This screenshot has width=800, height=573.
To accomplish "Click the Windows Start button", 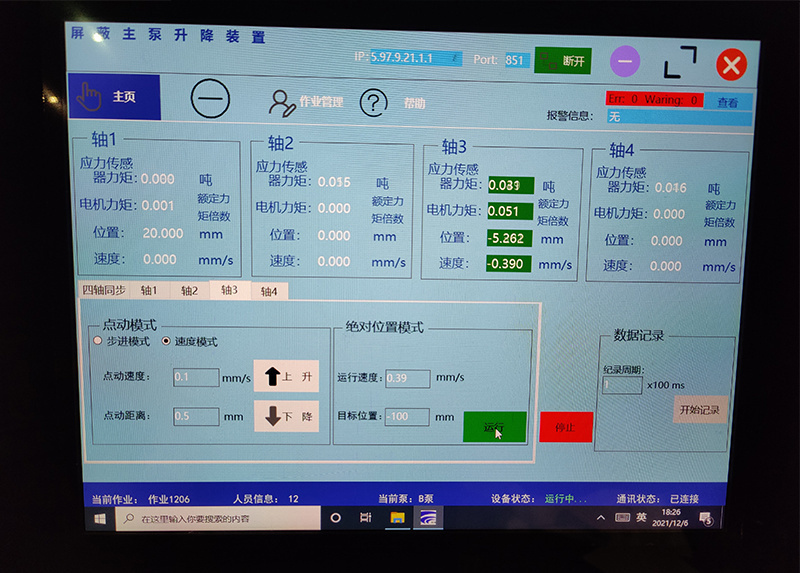I will click(100, 519).
